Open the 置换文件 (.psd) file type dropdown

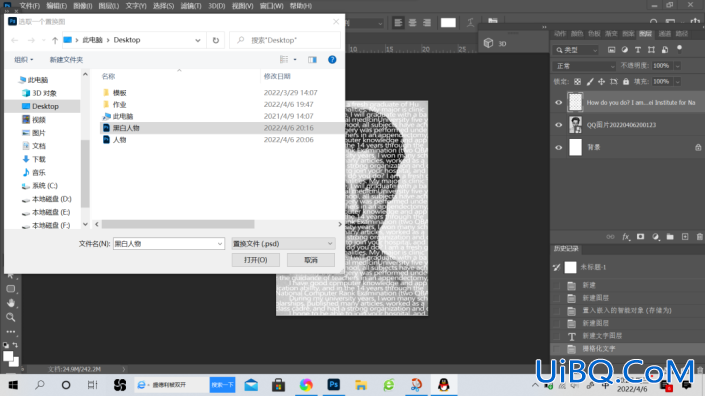pos(283,244)
